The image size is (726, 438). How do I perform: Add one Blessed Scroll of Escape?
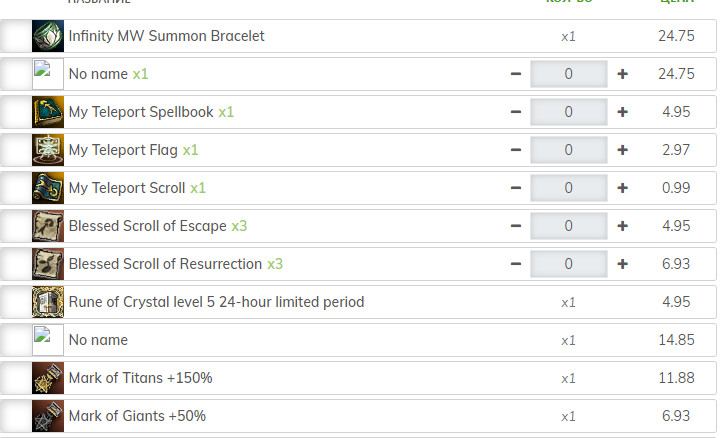622,226
